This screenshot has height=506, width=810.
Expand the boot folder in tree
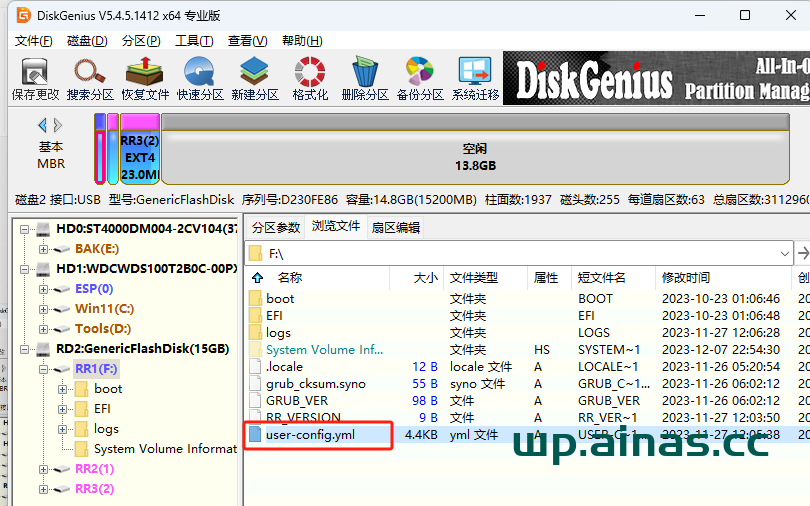[x=63, y=389]
